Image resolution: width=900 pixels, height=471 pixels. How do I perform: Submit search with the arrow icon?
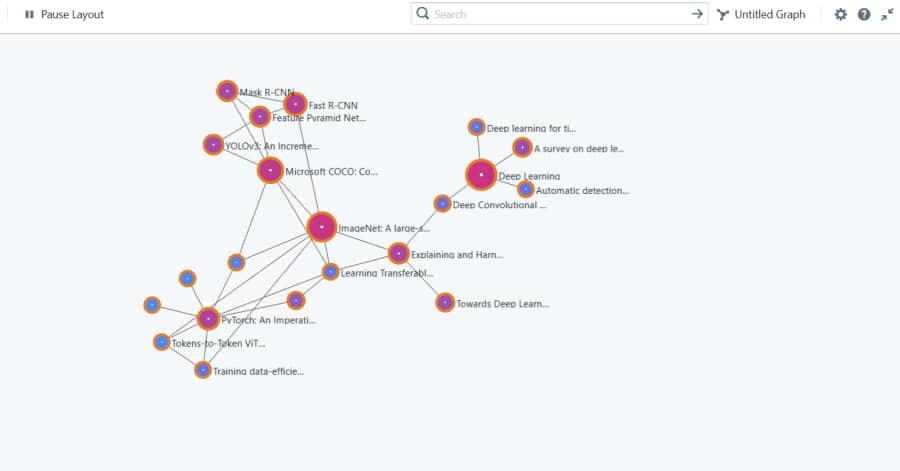coord(697,14)
